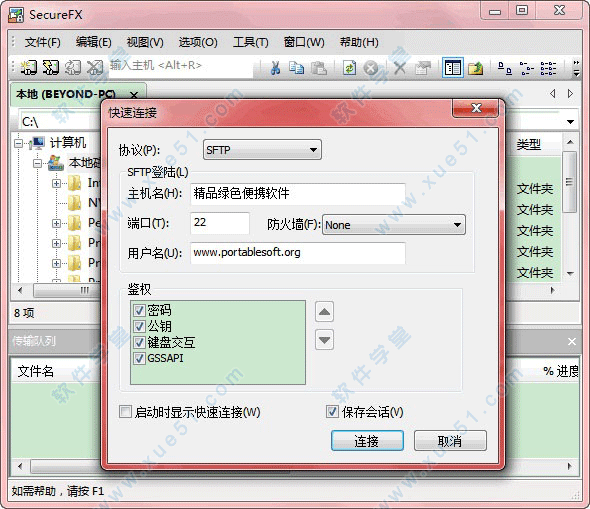590x509 pixels.
Task: Open the C:\ path dropdown arrow
Action: 570,122
